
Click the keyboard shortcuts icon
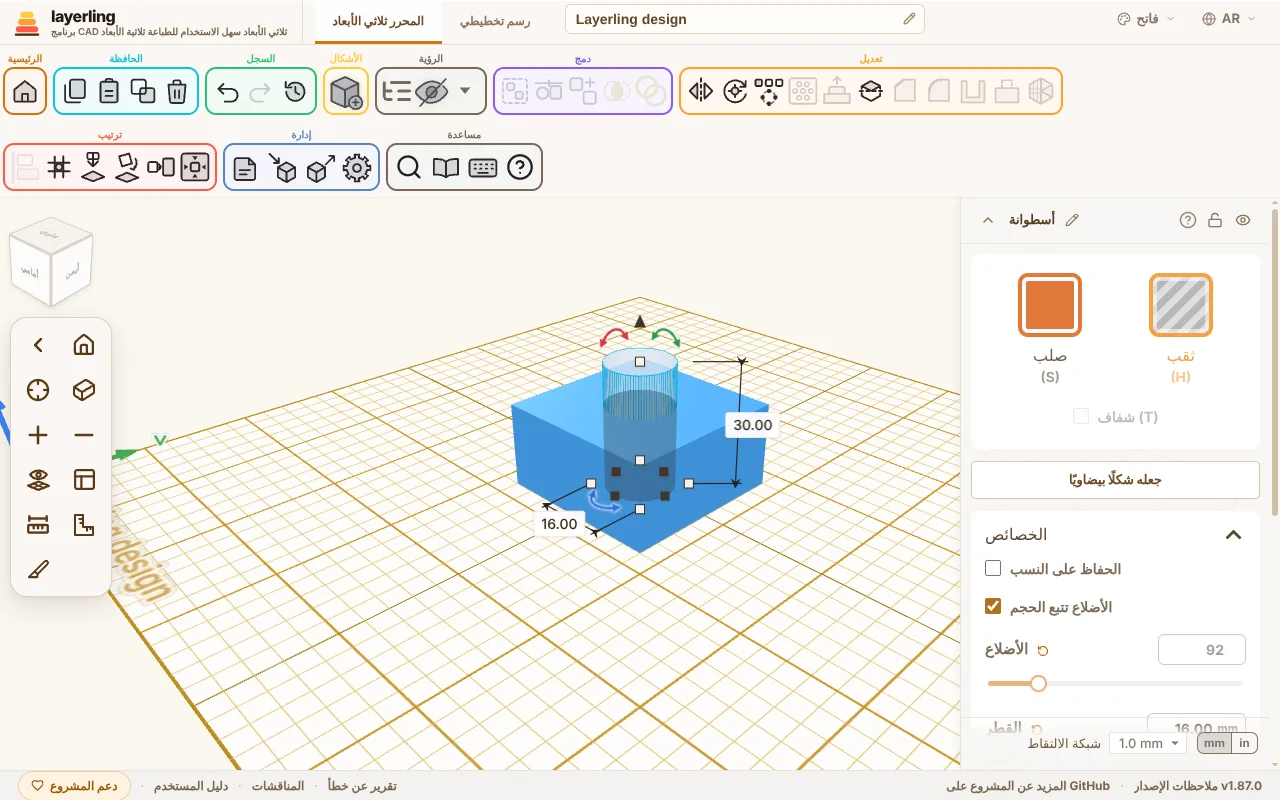[483, 168]
